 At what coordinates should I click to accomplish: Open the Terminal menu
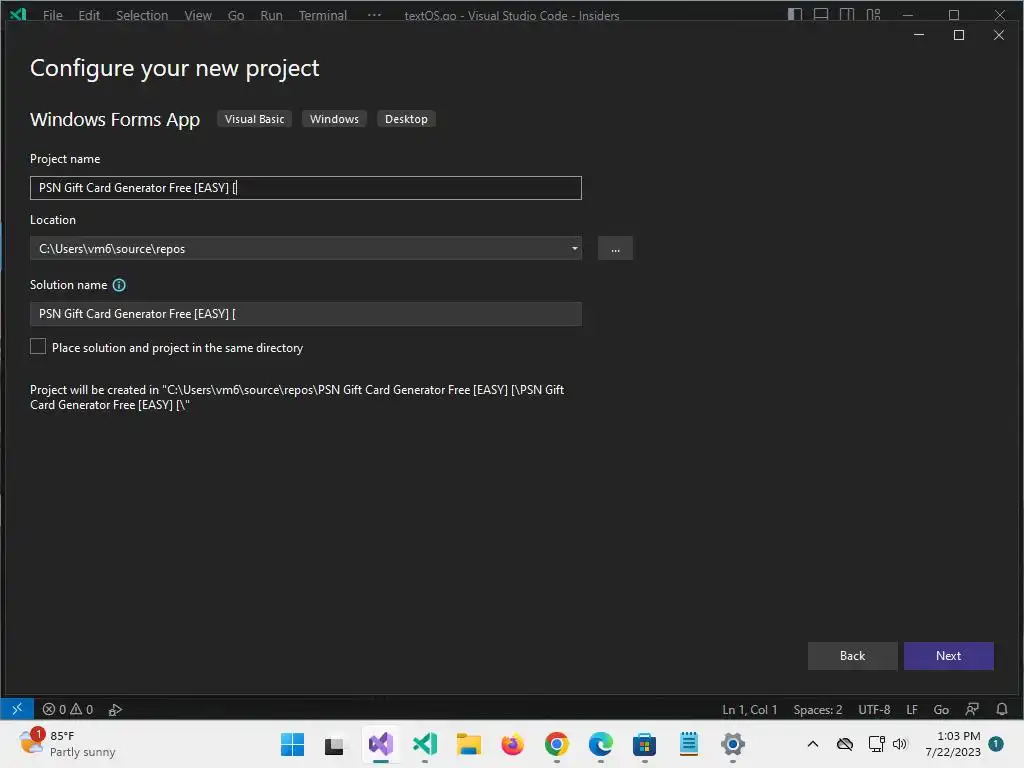(x=323, y=15)
